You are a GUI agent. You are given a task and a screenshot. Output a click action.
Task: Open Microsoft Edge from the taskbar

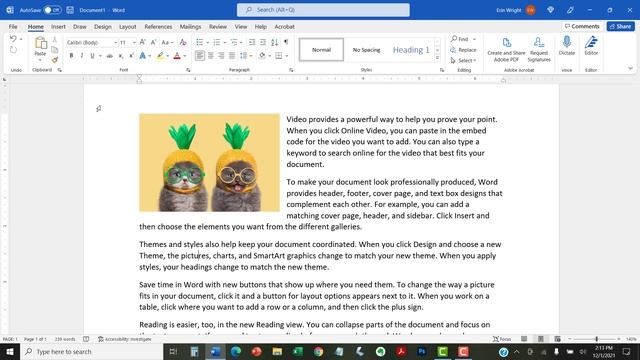pos(236,351)
